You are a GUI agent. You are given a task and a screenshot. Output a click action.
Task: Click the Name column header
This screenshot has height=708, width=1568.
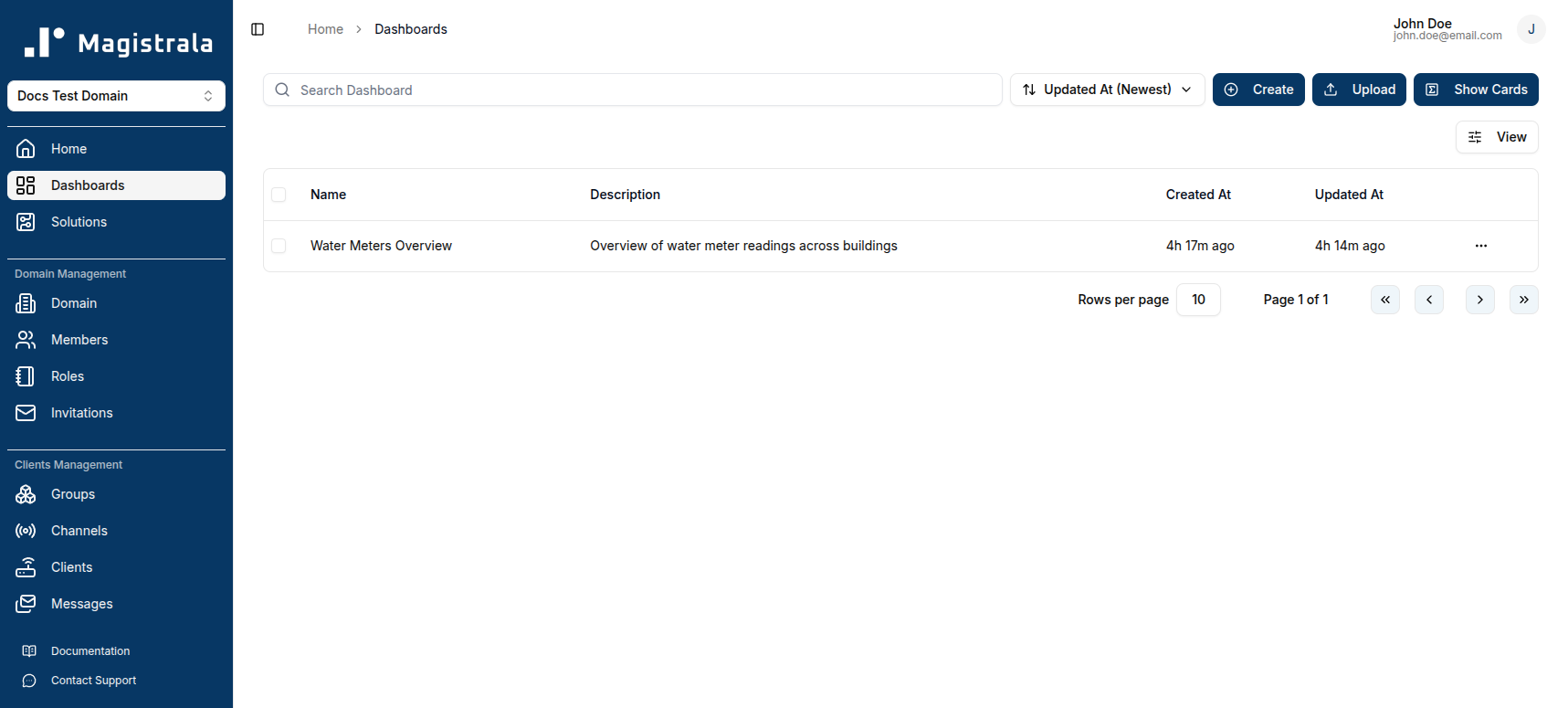point(328,195)
